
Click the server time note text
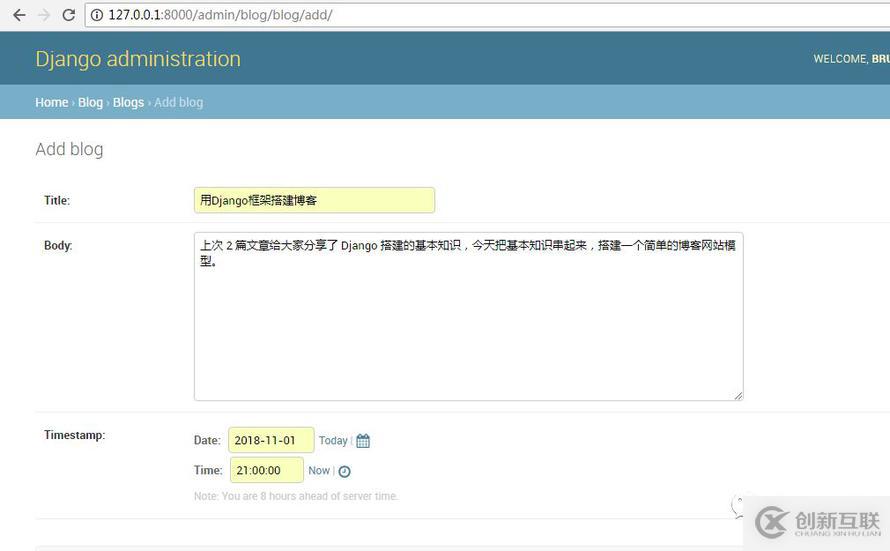tap(296, 497)
